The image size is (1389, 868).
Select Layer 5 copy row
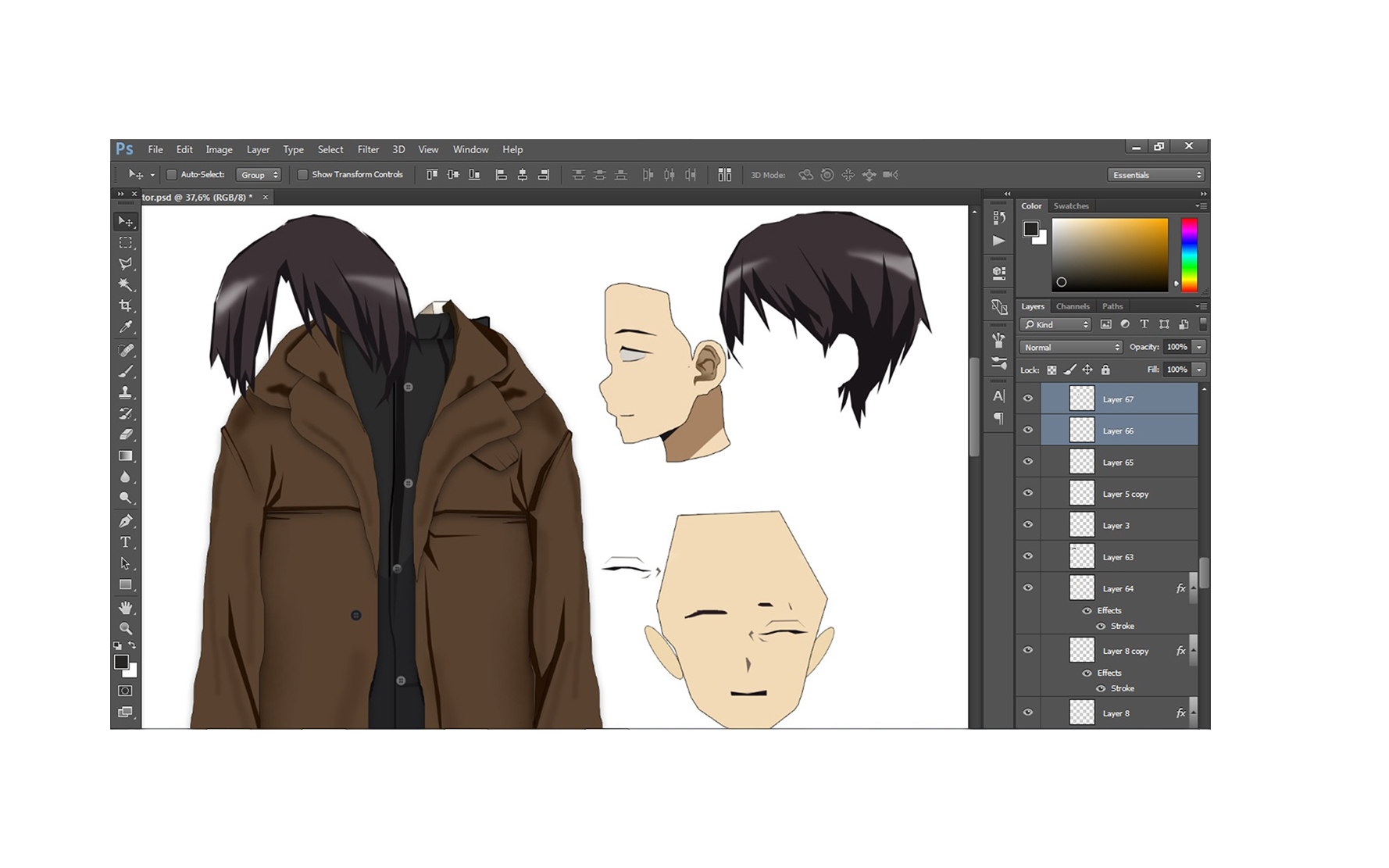(x=1119, y=493)
